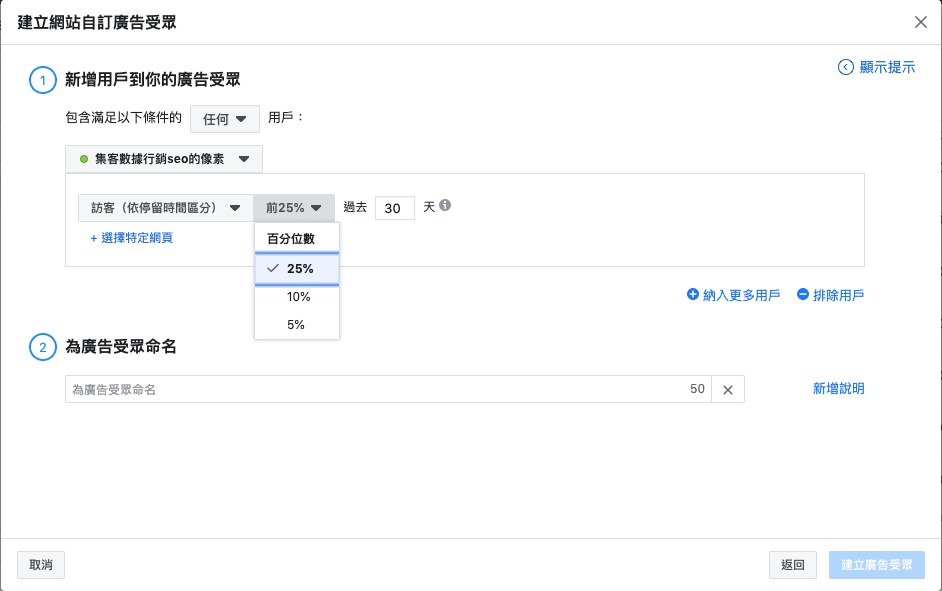This screenshot has height=591, width=942.
Task: Clear the audience name with X button
Action: coord(727,390)
